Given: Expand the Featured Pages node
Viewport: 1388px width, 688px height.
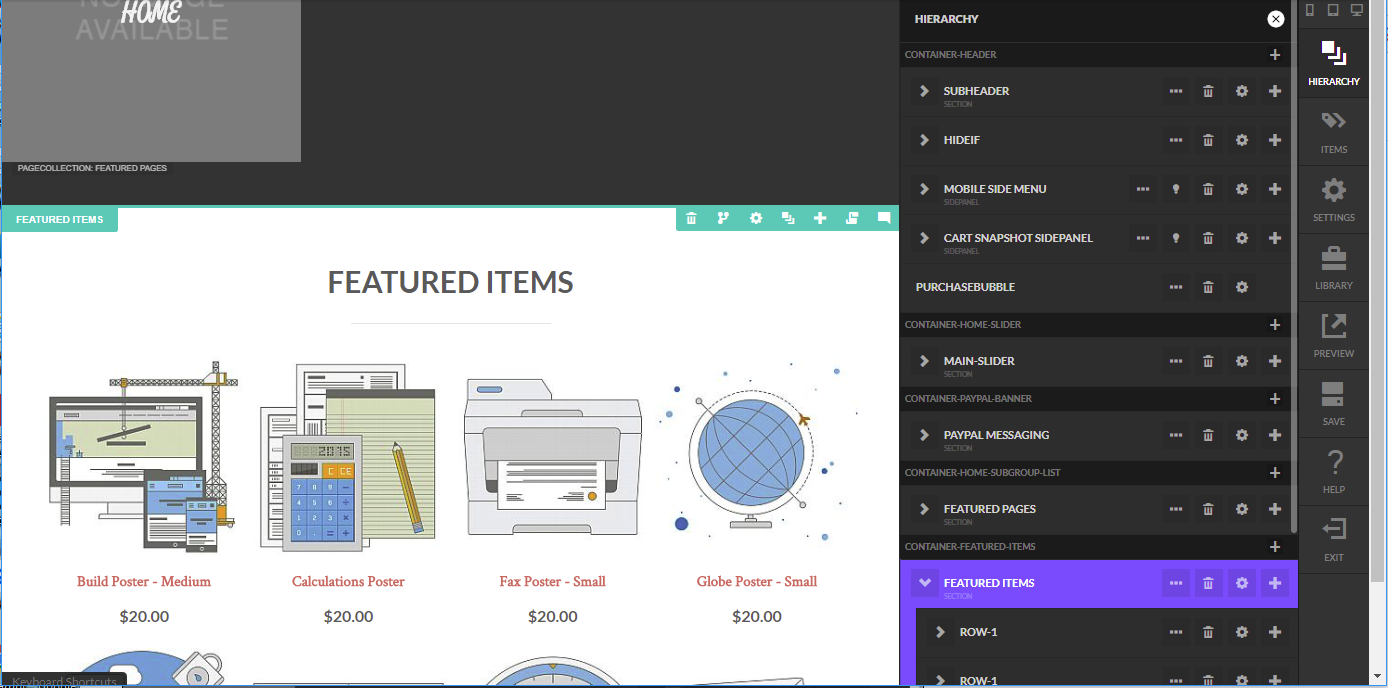Looking at the screenshot, I should coord(925,509).
